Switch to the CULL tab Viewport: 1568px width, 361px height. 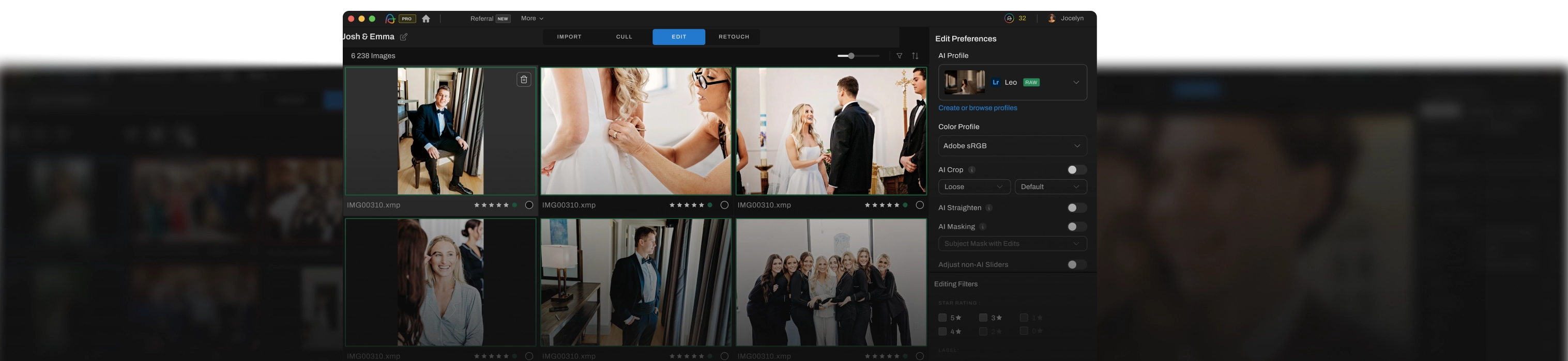pos(624,37)
